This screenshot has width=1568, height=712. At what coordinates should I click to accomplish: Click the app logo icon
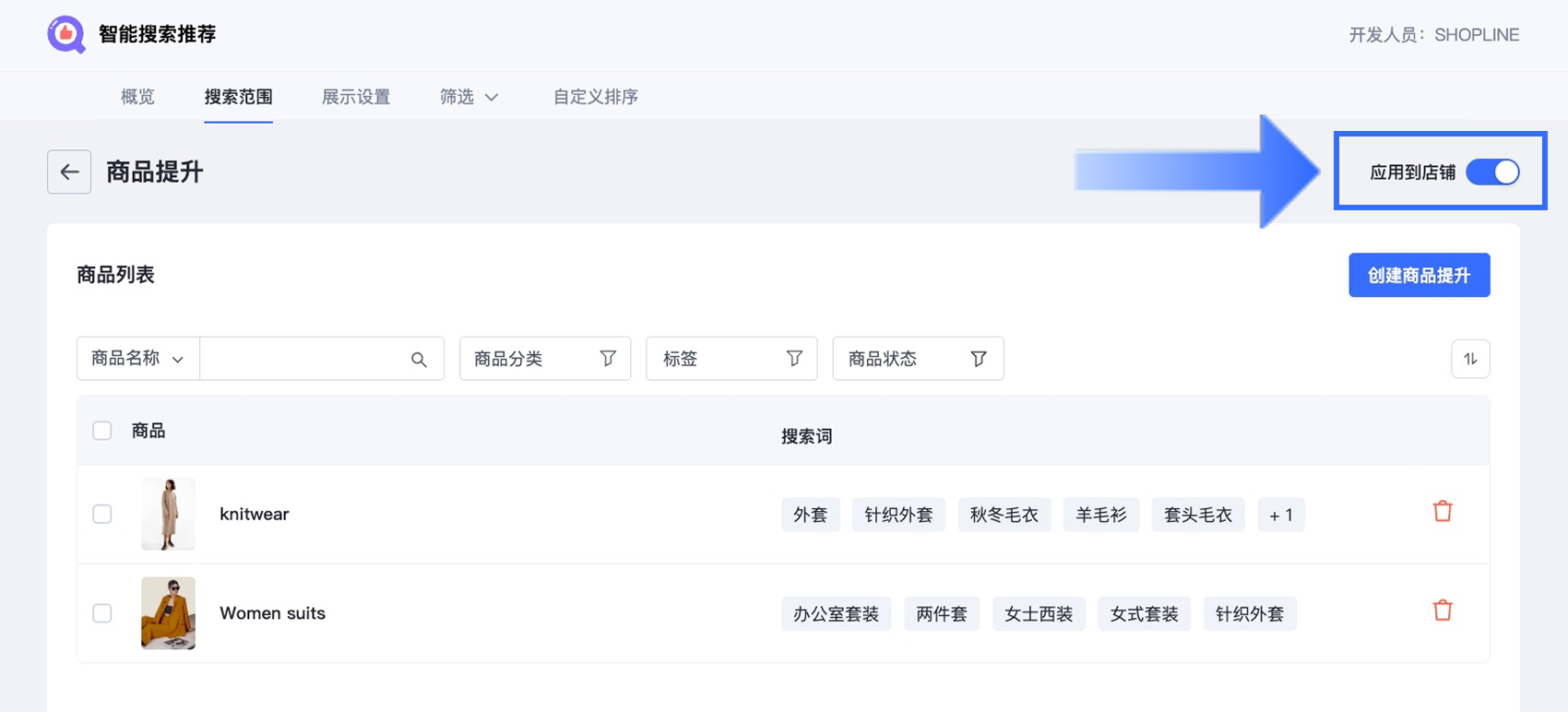point(66,35)
